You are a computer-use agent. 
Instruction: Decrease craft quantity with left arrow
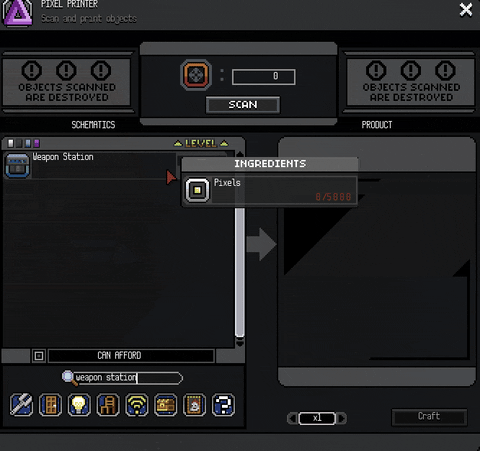pos(292,418)
